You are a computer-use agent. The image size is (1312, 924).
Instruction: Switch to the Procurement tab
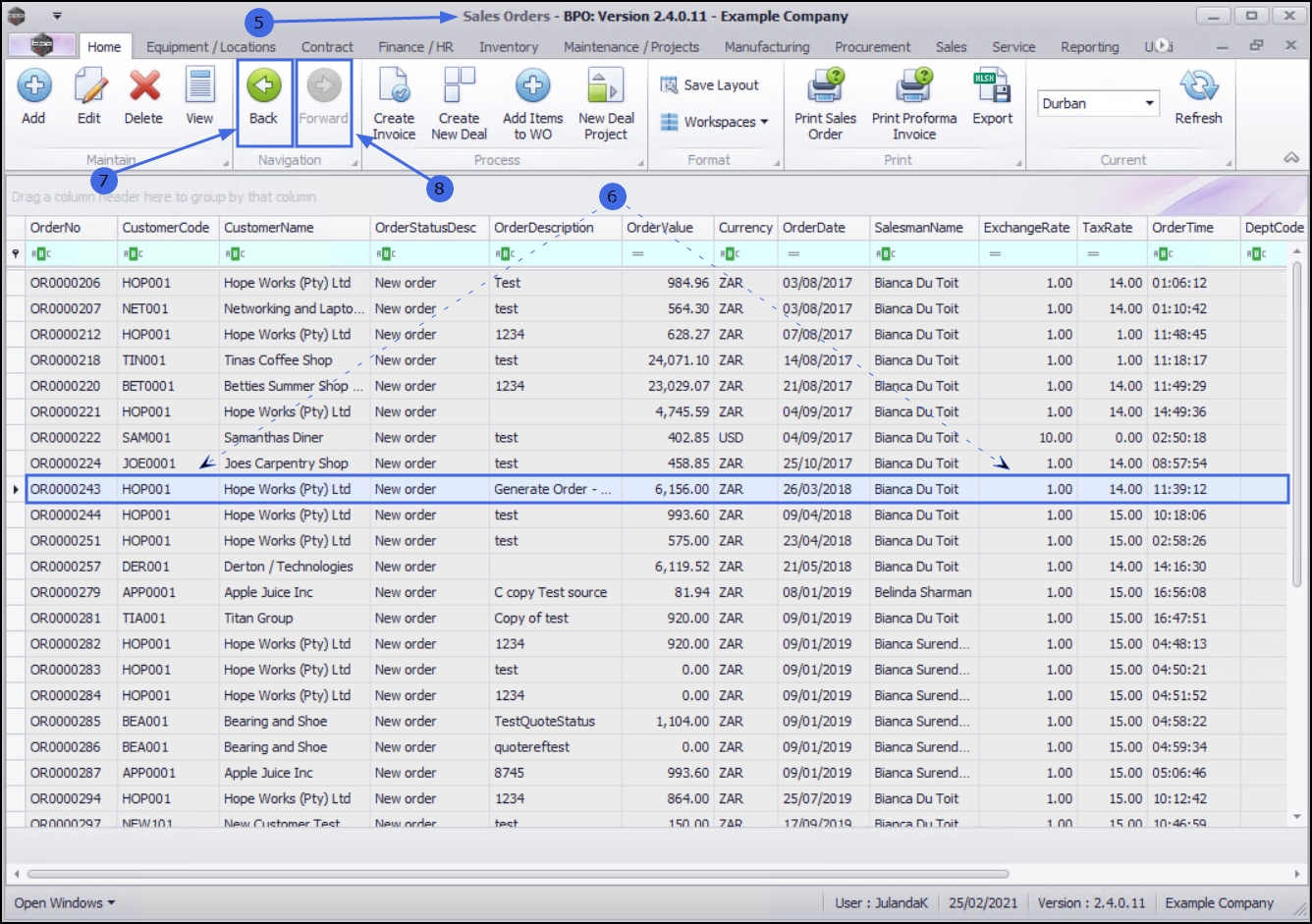coord(873,46)
